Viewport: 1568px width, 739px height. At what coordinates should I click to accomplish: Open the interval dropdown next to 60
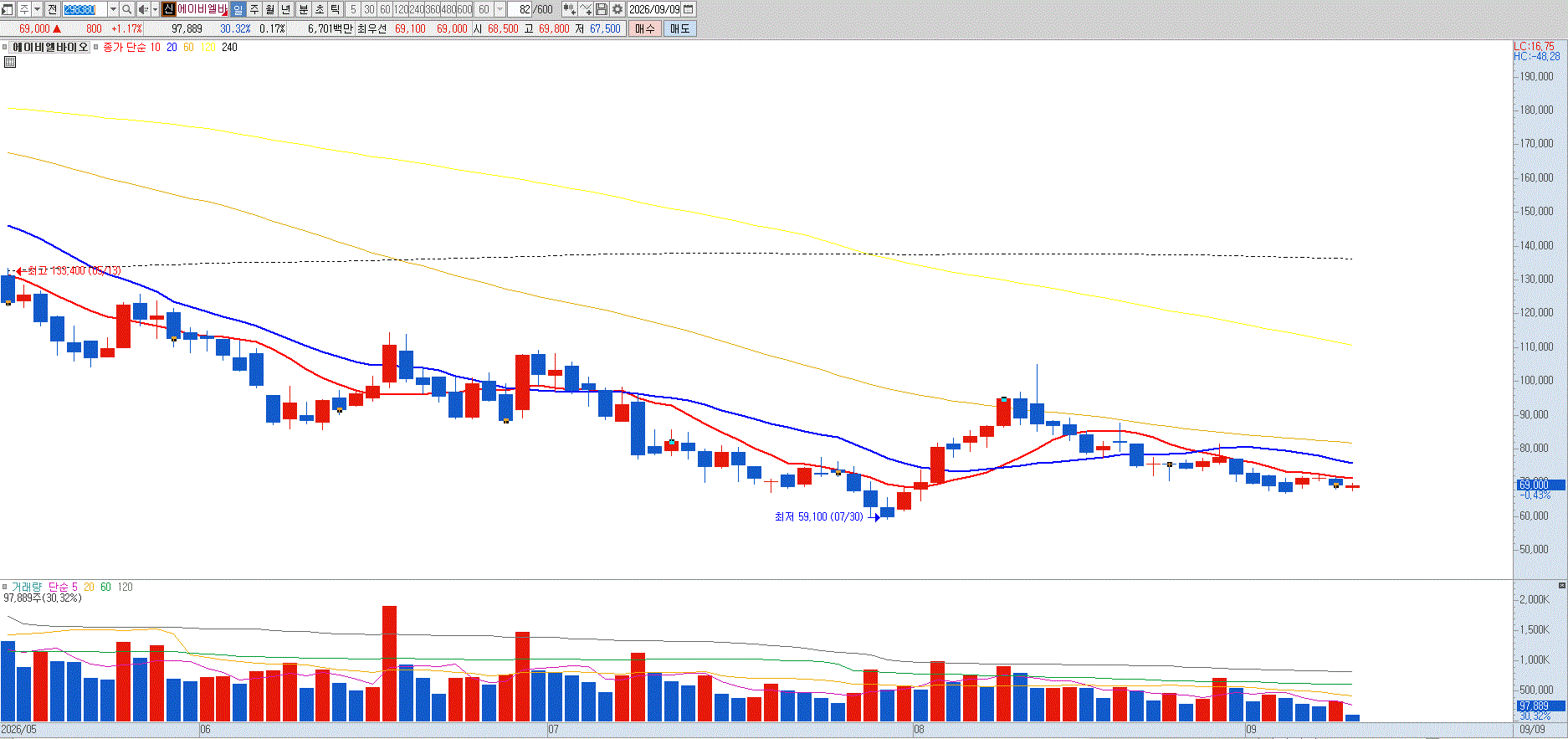[x=500, y=9]
